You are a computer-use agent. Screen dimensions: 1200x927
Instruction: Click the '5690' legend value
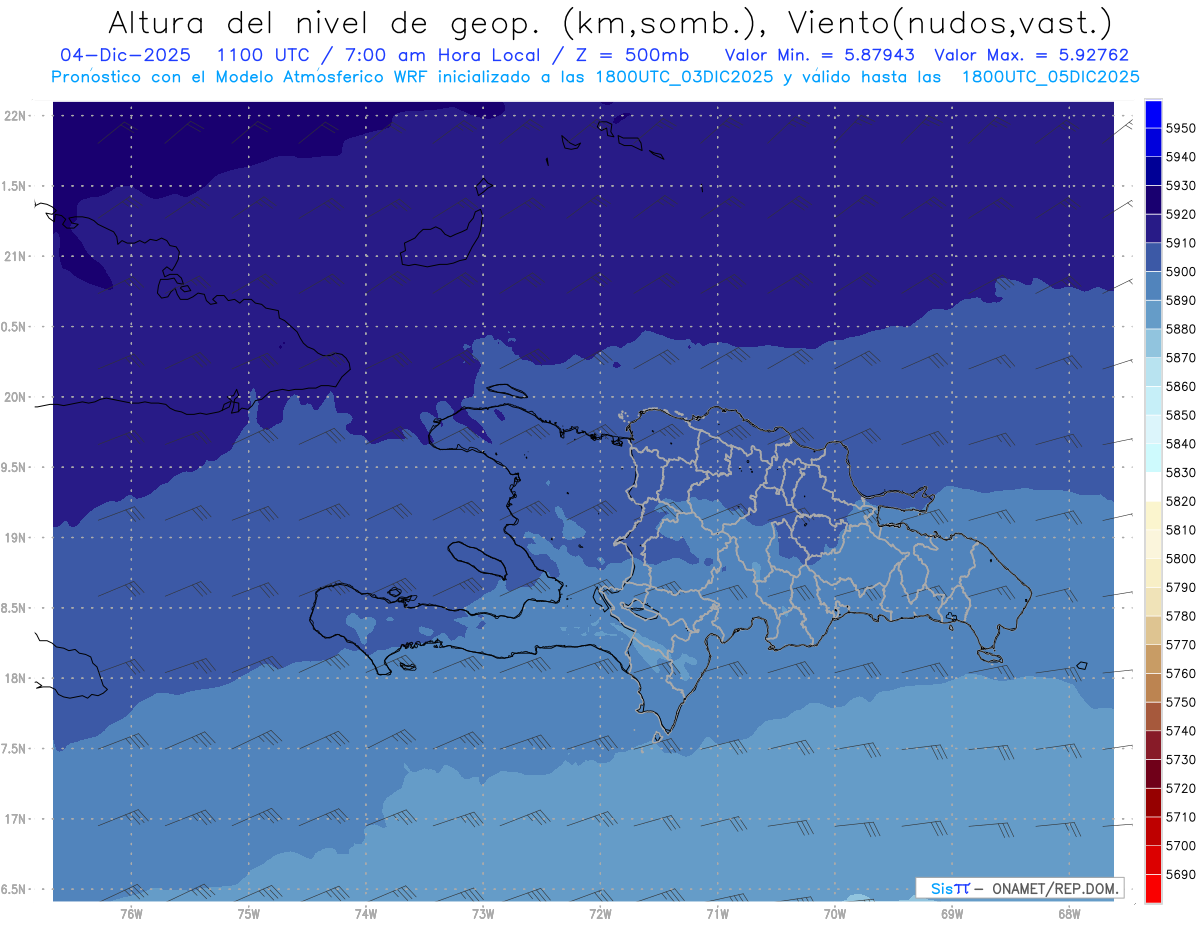(1181, 874)
